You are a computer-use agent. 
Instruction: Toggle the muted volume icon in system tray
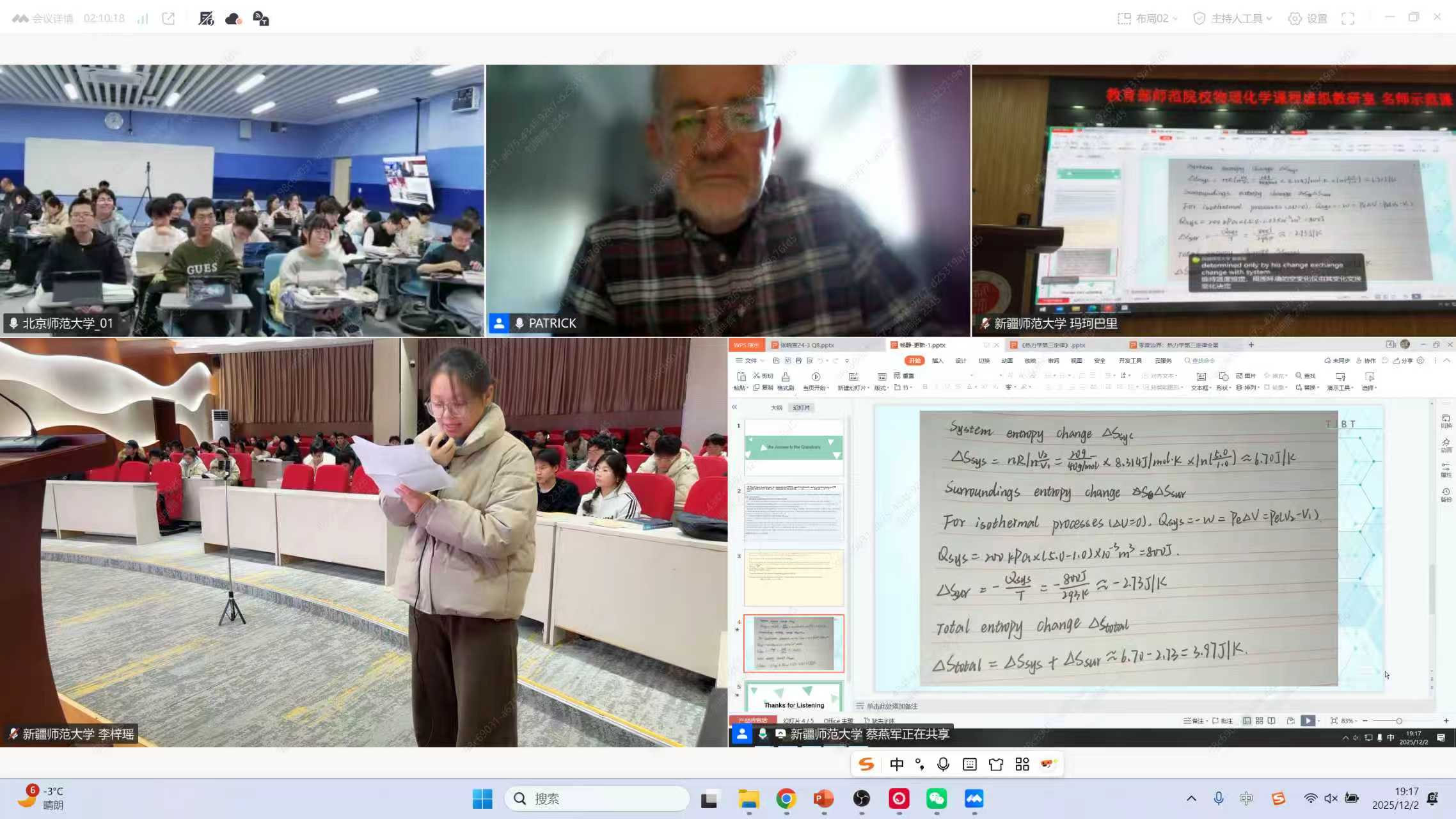point(1331,798)
